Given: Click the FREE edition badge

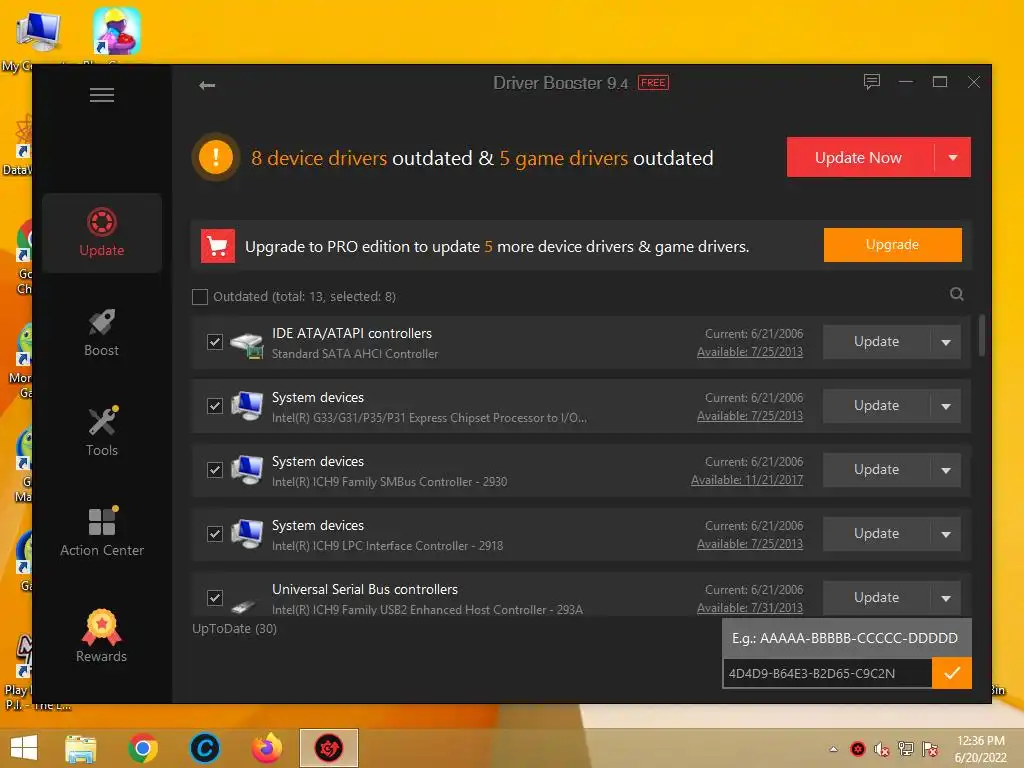Looking at the screenshot, I should tap(653, 83).
